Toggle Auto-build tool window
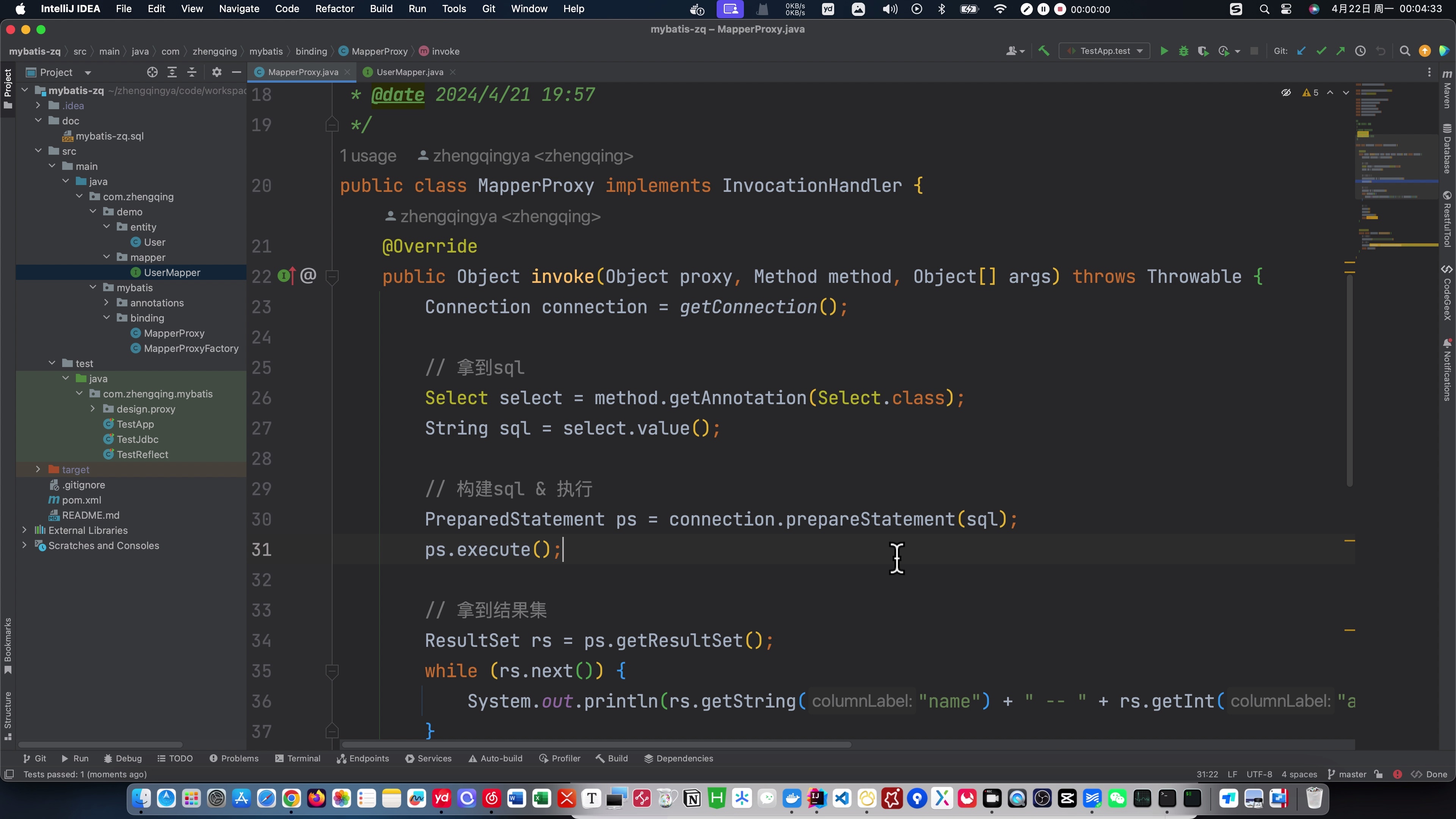Screen dimensions: 1456x819 point(495,758)
